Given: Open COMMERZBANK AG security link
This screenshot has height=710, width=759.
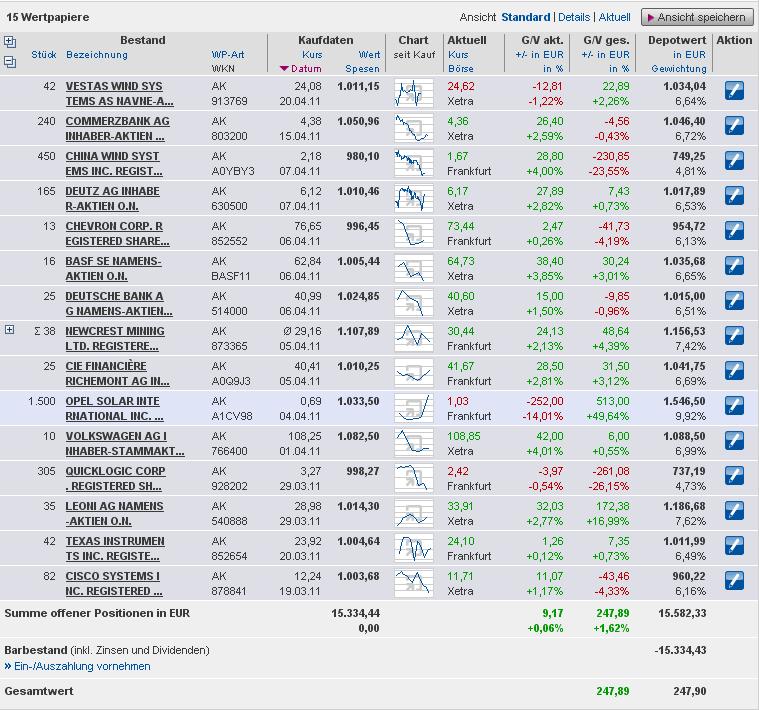Looking at the screenshot, I should click(118, 128).
